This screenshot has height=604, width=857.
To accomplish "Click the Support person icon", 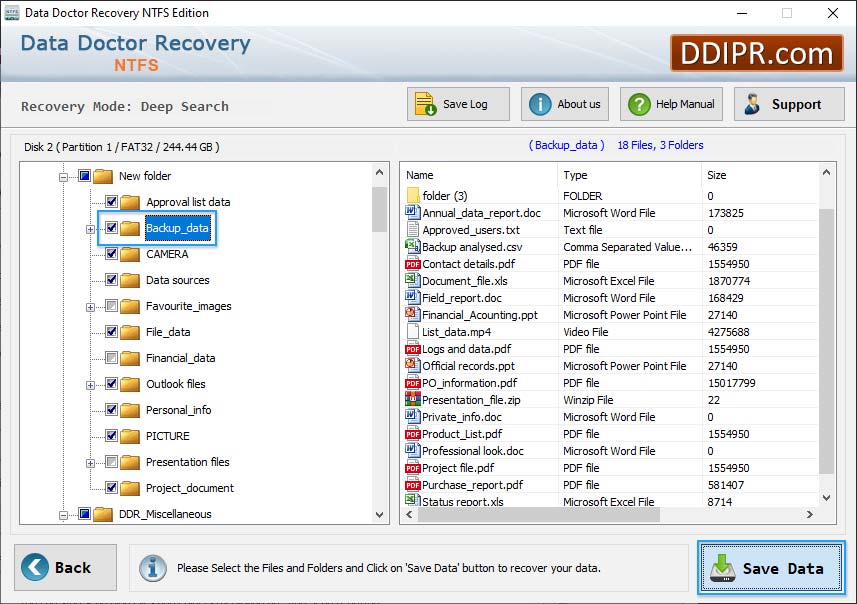I will 752,104.
